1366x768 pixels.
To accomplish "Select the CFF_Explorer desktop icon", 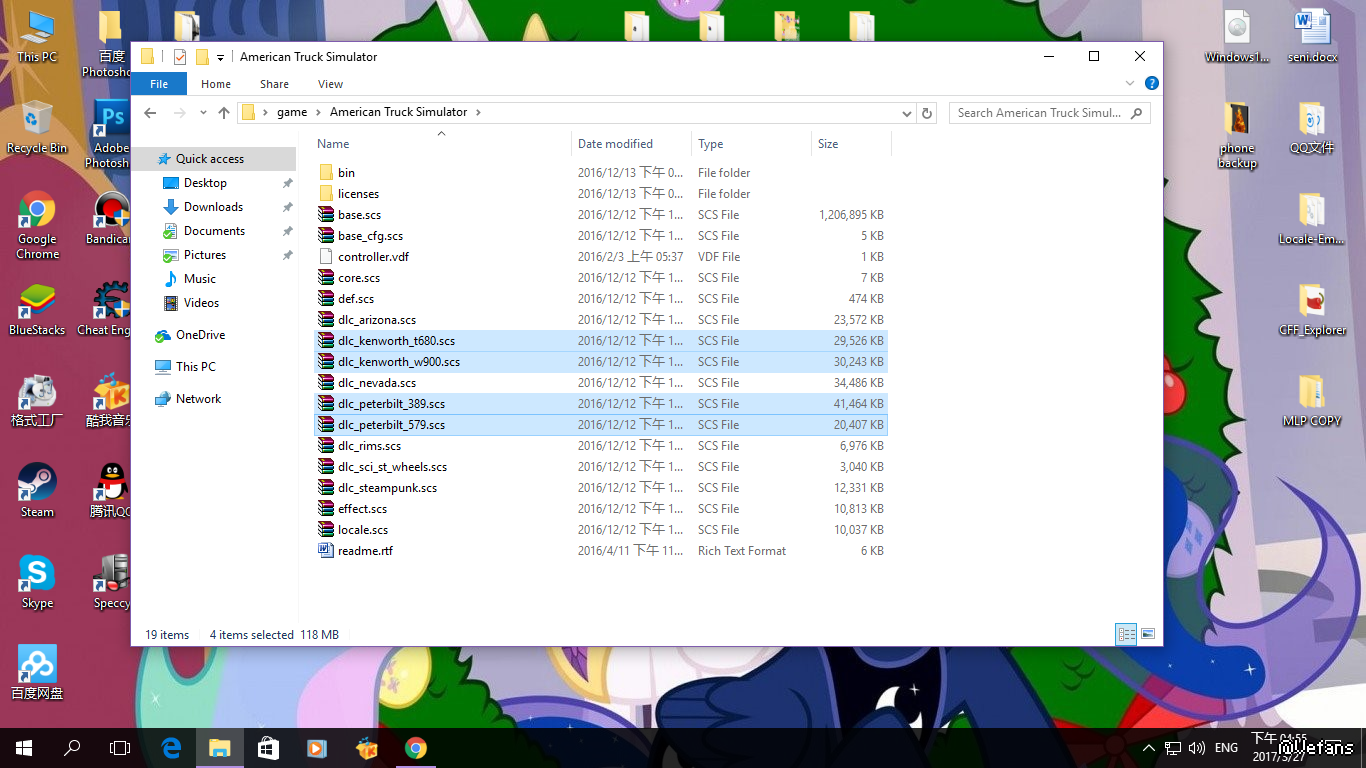I will pyautogui.click(x=1312, y=310).
